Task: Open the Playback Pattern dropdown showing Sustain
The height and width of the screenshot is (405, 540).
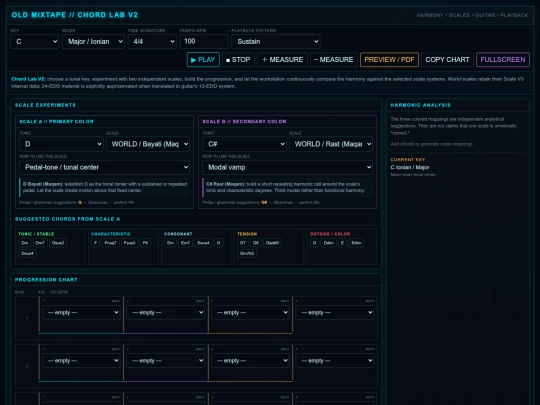Action: 276,42
